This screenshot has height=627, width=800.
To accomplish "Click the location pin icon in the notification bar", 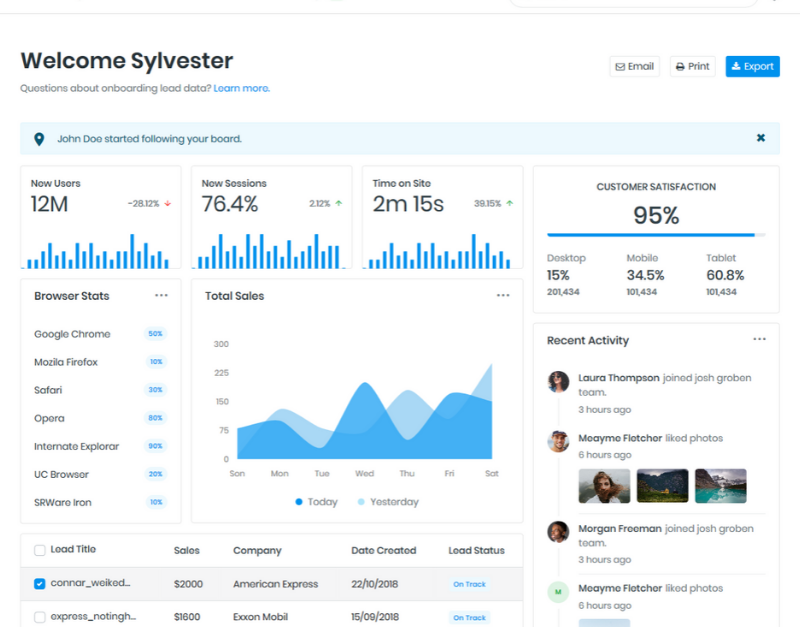I will [x=40, y=137].
